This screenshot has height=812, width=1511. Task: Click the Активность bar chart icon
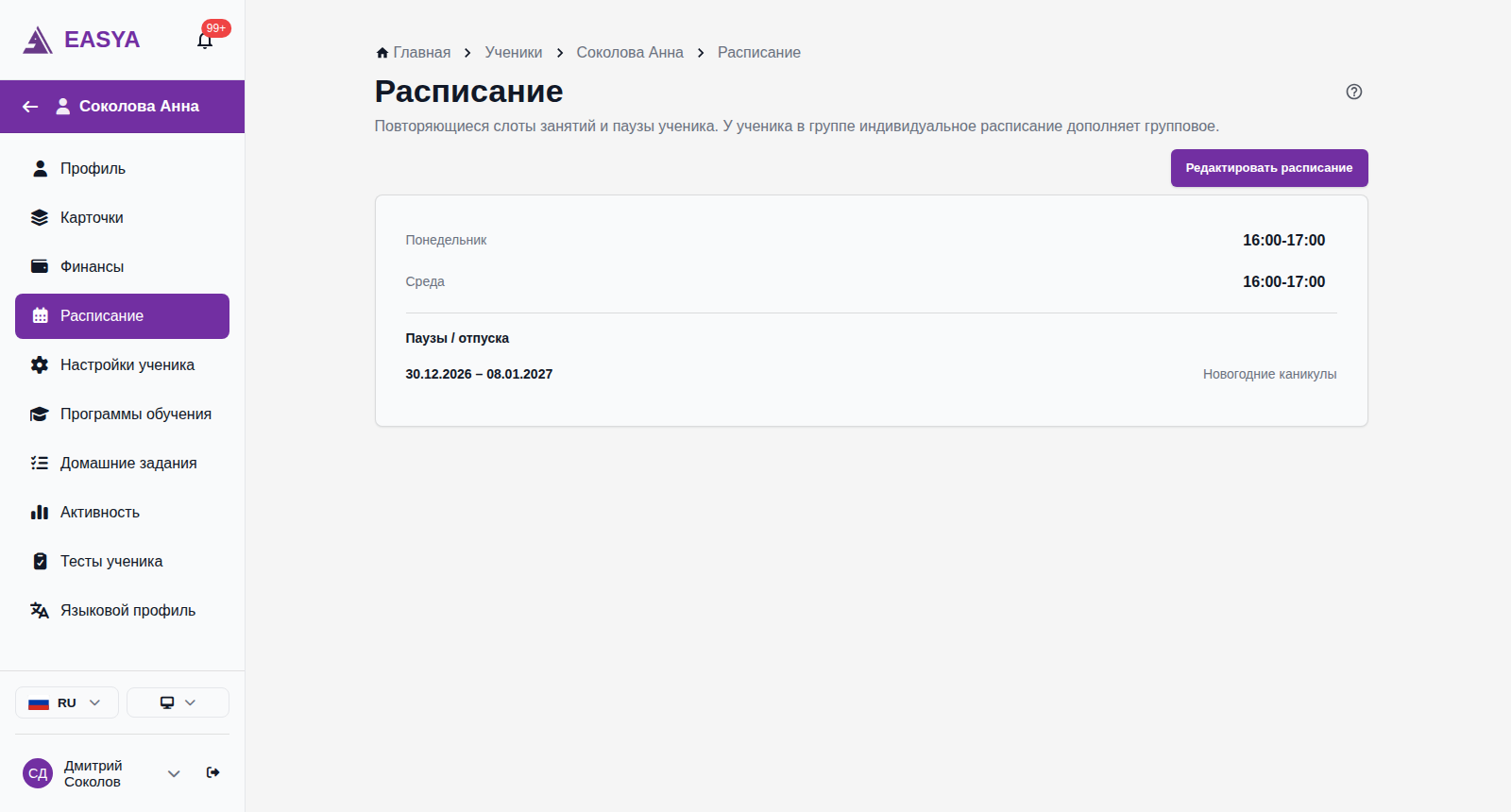40,512
